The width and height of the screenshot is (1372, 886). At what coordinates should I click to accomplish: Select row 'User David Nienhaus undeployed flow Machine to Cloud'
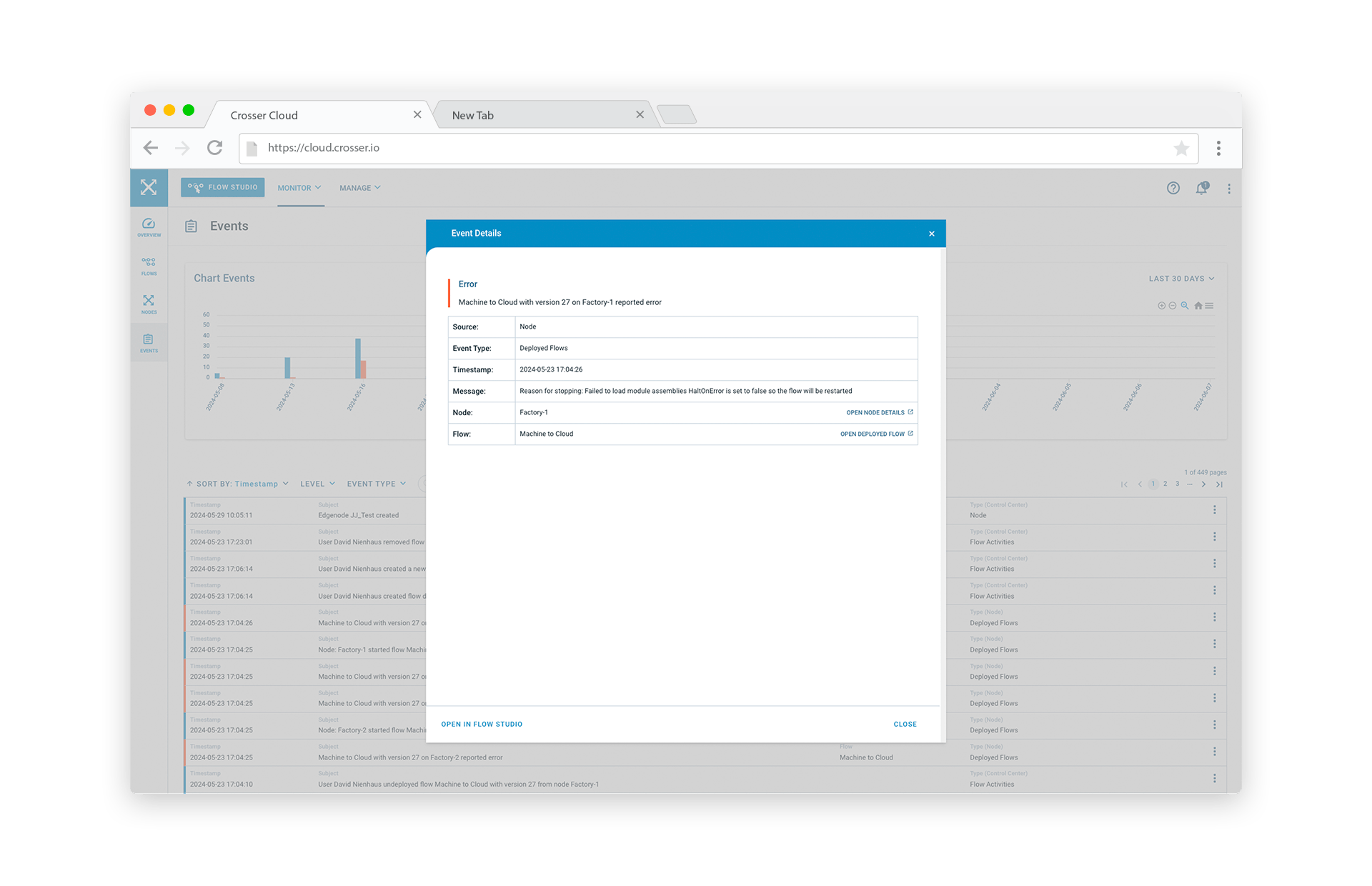[705, 780]
